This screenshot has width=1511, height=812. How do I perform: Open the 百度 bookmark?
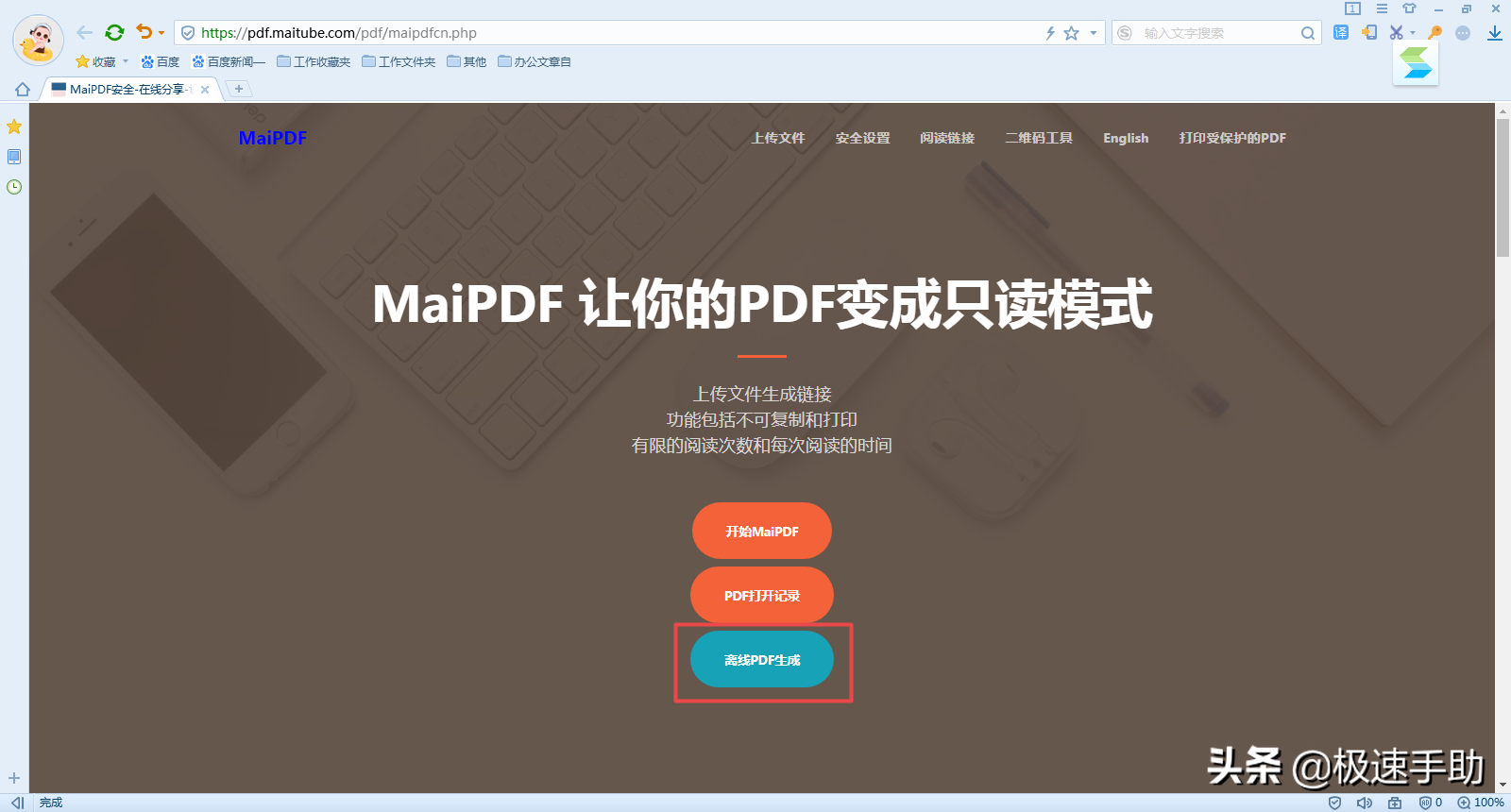[x=160, y=61]
